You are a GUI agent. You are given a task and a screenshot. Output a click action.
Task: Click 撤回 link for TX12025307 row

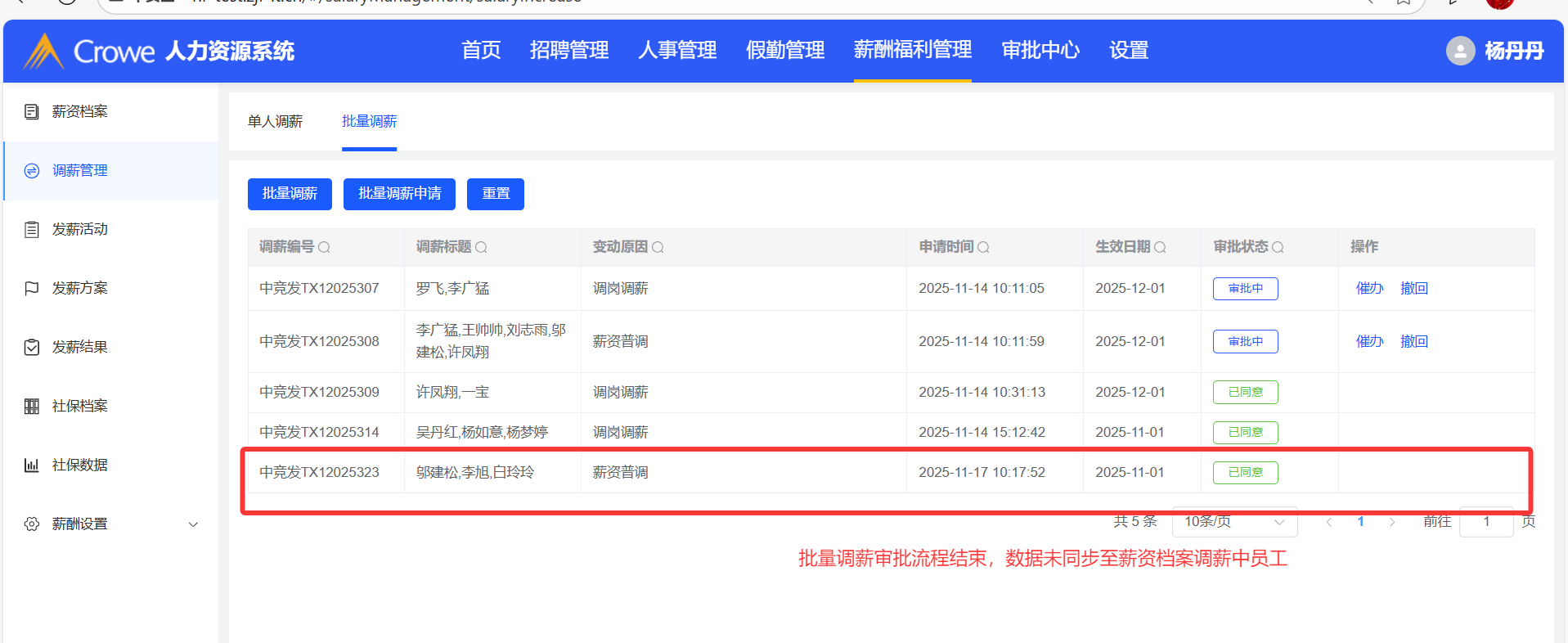(x=1413, y=288)
